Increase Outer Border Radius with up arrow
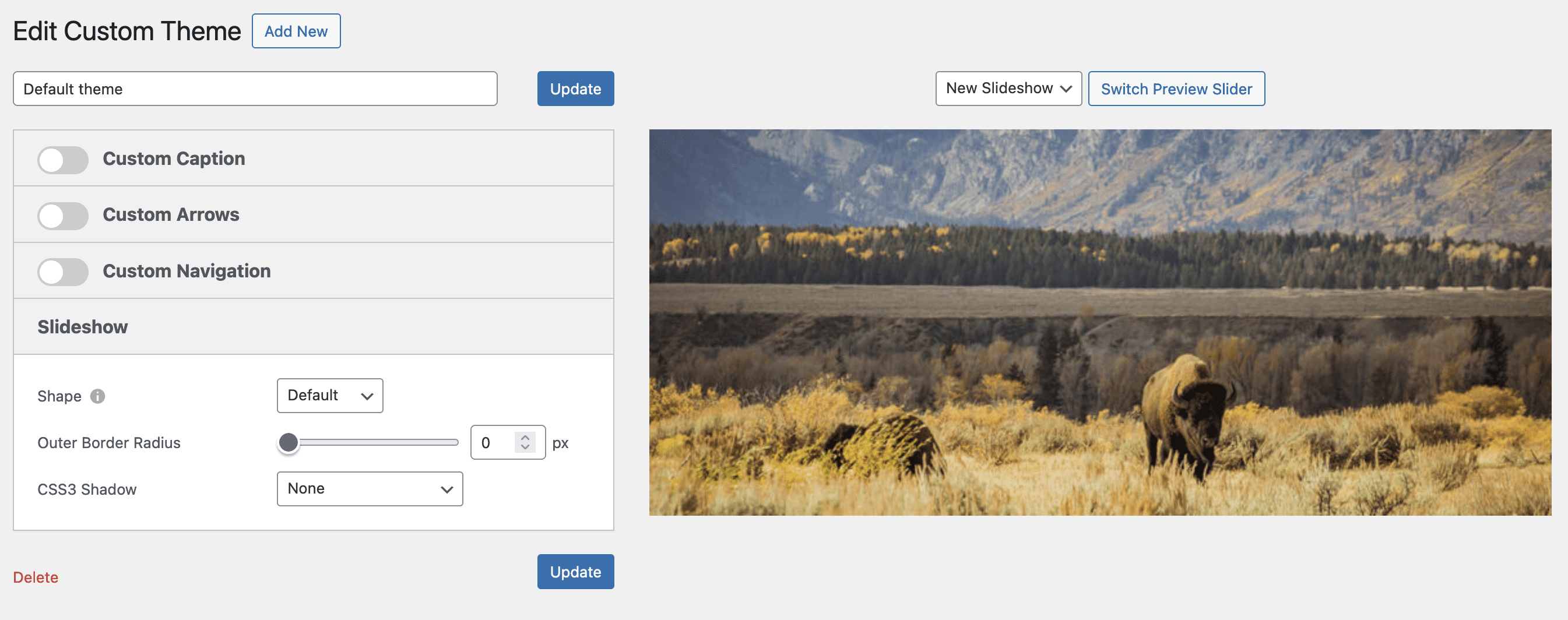 [x=525, y=437]
